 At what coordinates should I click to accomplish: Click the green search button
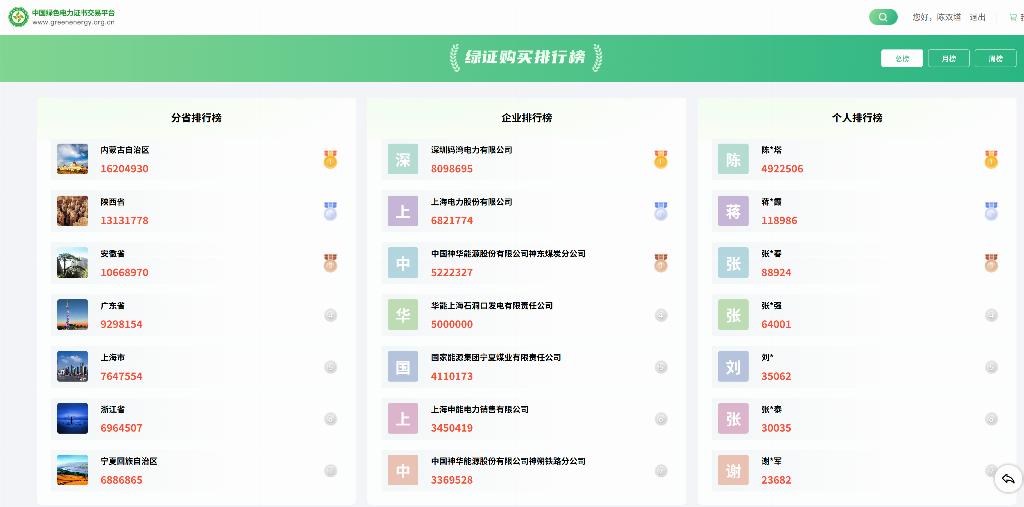point(883,17)
